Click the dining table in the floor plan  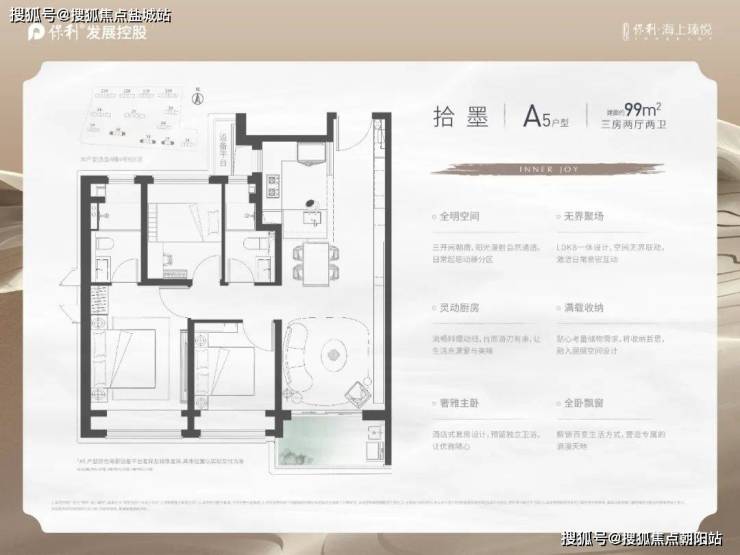(x=316, y=263)
